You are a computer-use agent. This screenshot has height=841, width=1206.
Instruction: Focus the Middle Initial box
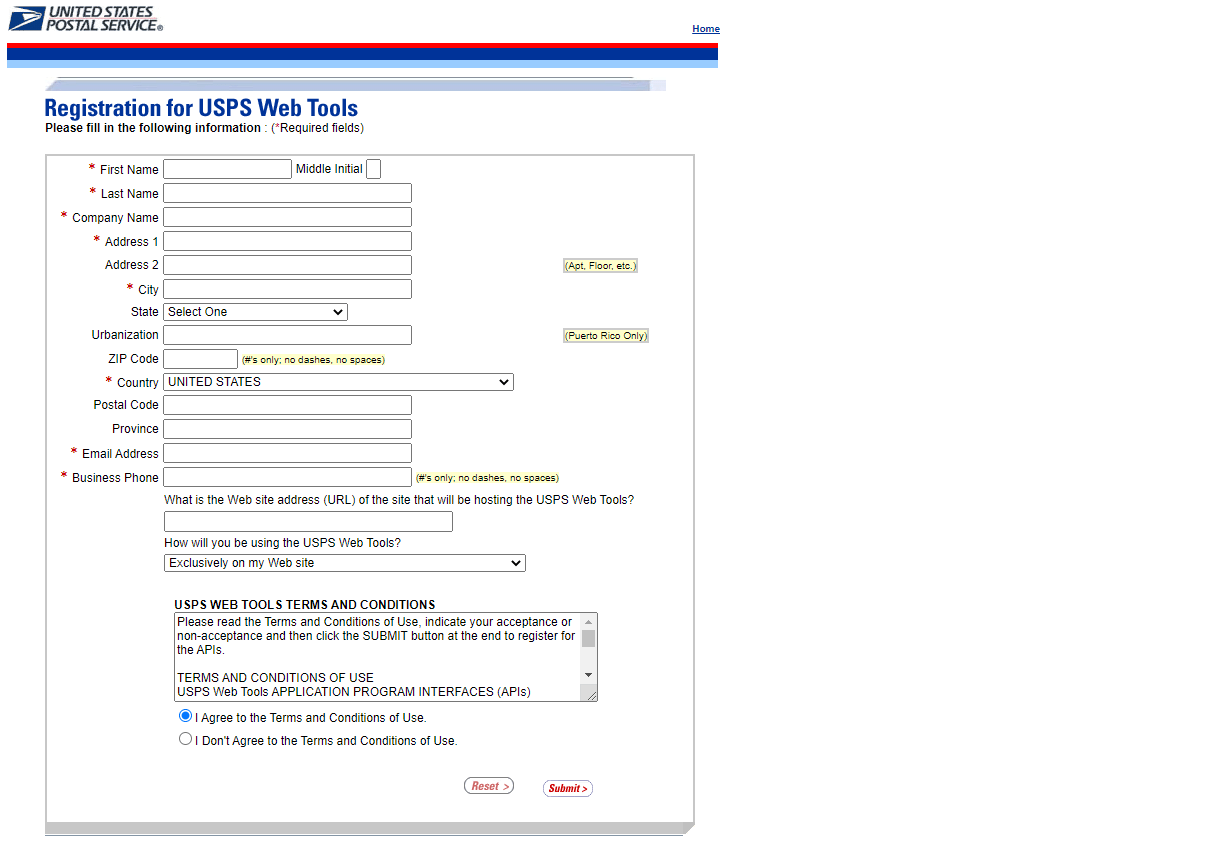click(373, 168)
